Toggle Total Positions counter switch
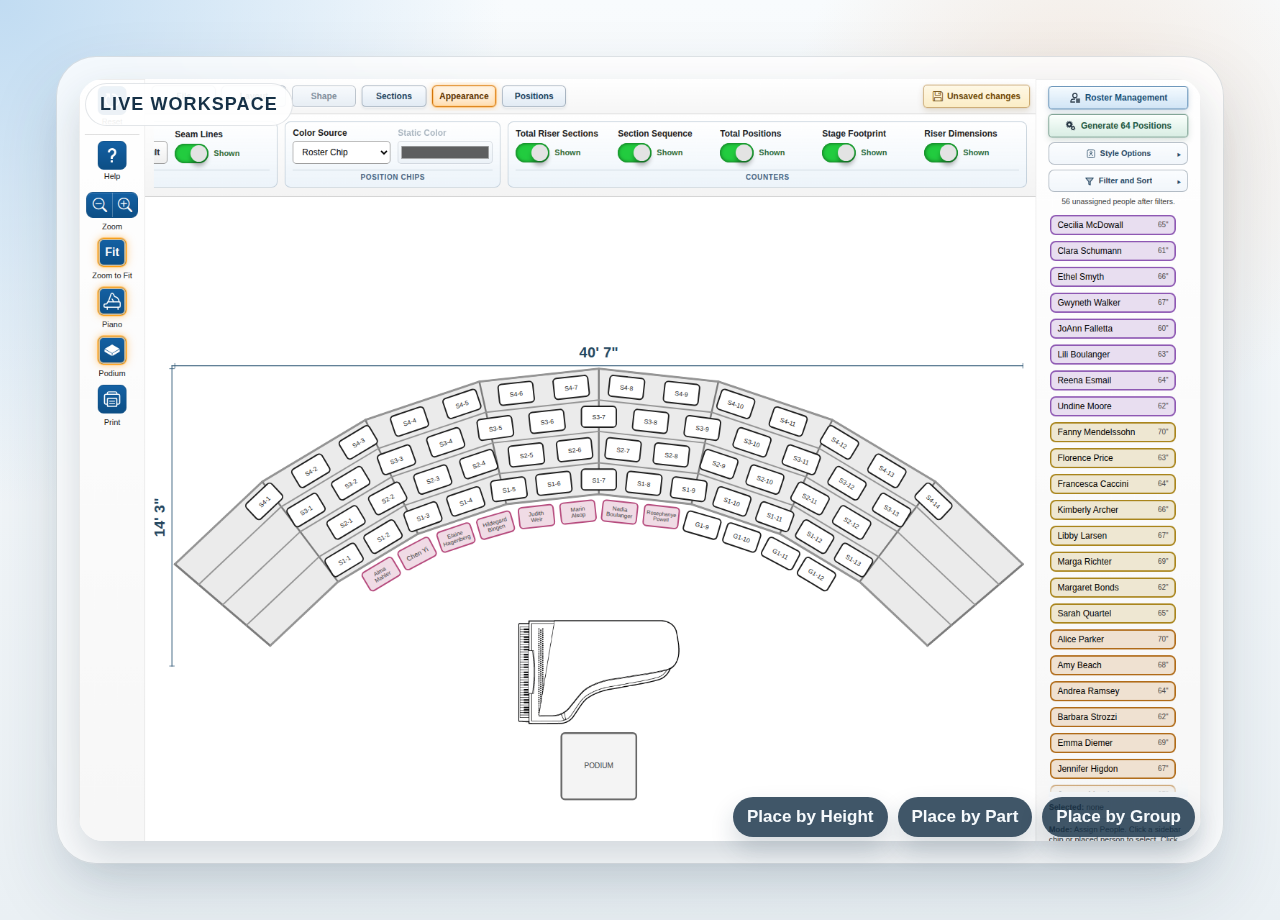 pyautogui.click(x=736, y=153)
